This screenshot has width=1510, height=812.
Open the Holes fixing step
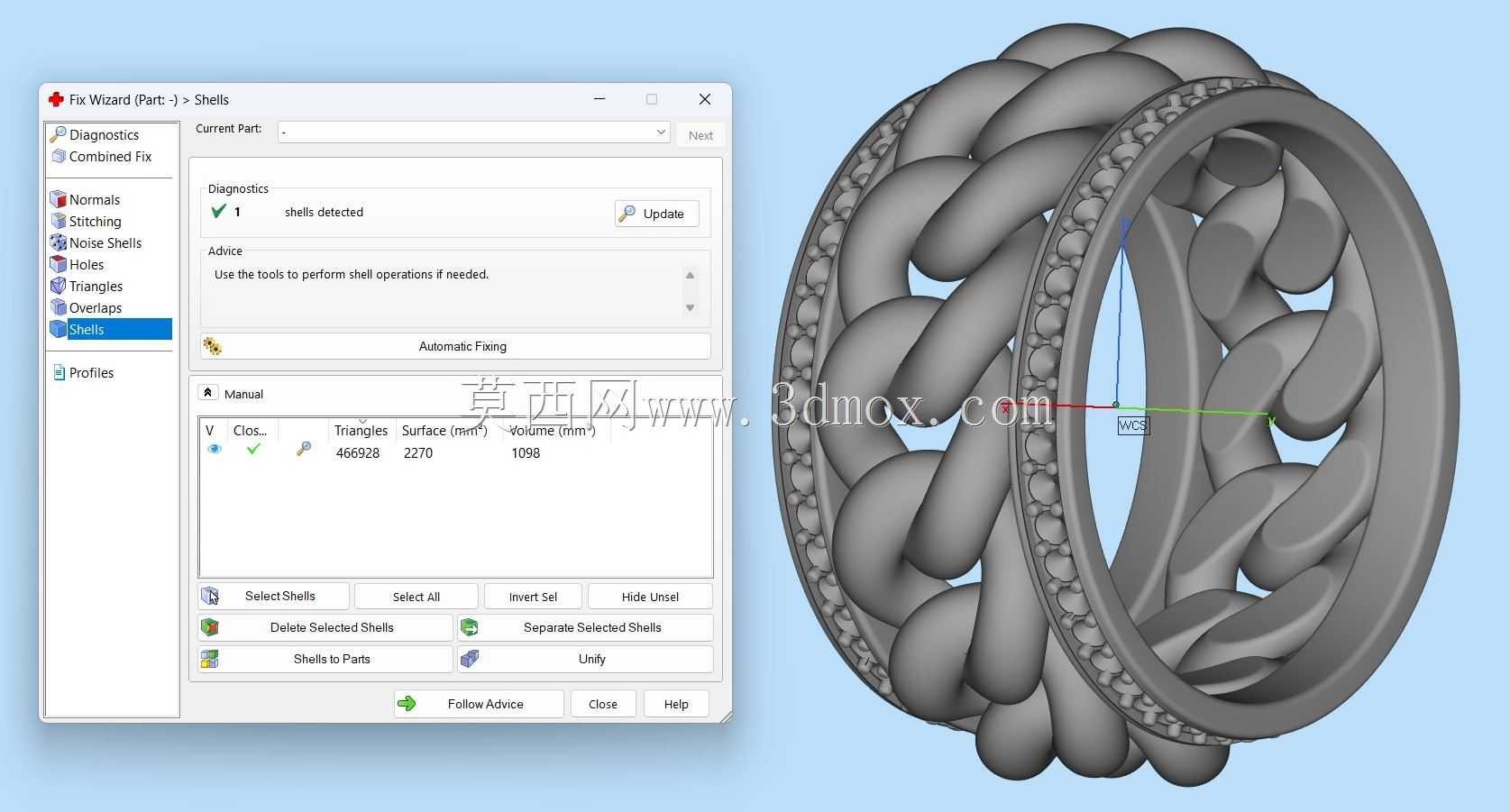pos(87,265)
